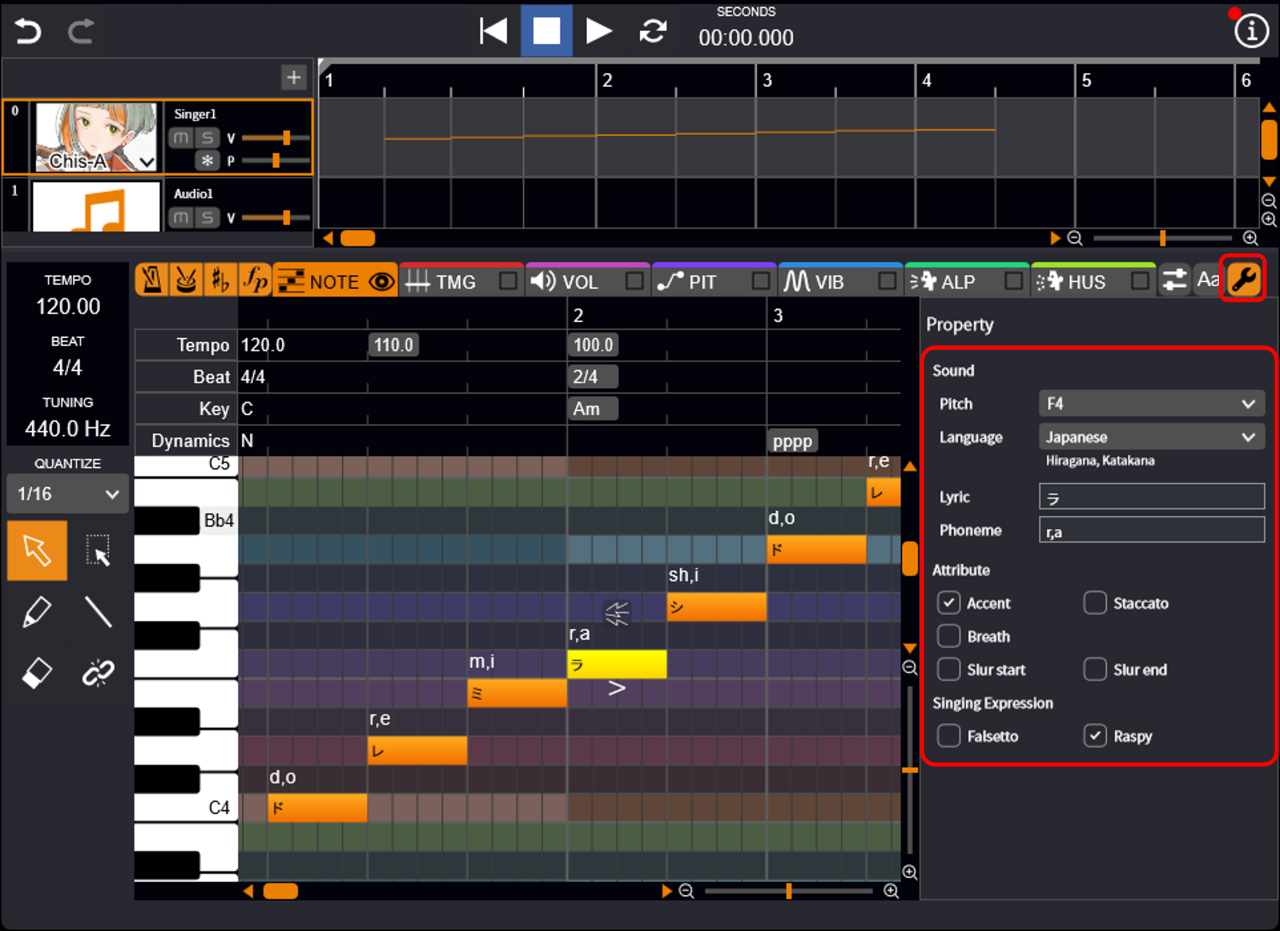Image resolution: width=1280 pixels, height=931 pixels.
Task: Mute Singer1 track with m button
Action: pyautogui.click(x=181, y=138)
